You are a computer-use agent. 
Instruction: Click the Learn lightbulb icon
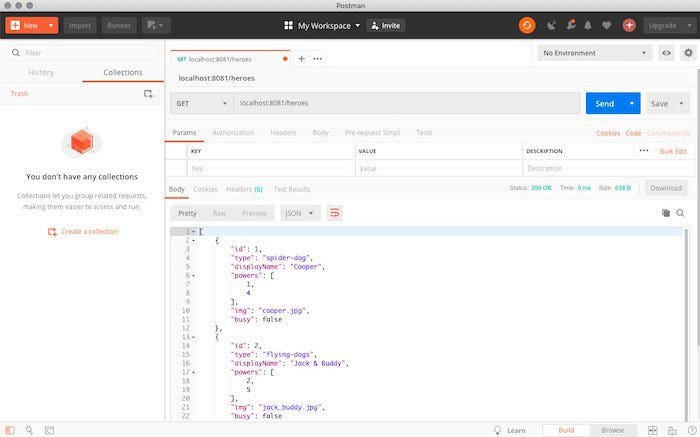[497, 430]
